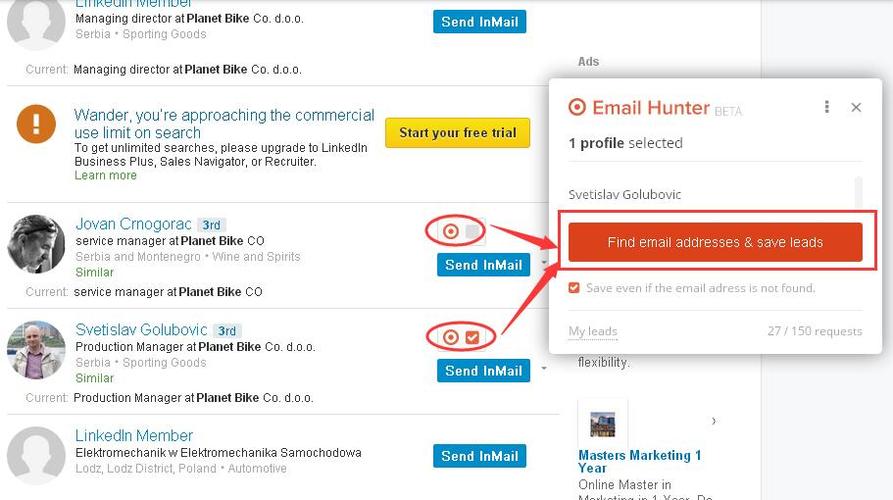Expand dropdown next to Jovan's Send InMail

[x=544, y=264]
